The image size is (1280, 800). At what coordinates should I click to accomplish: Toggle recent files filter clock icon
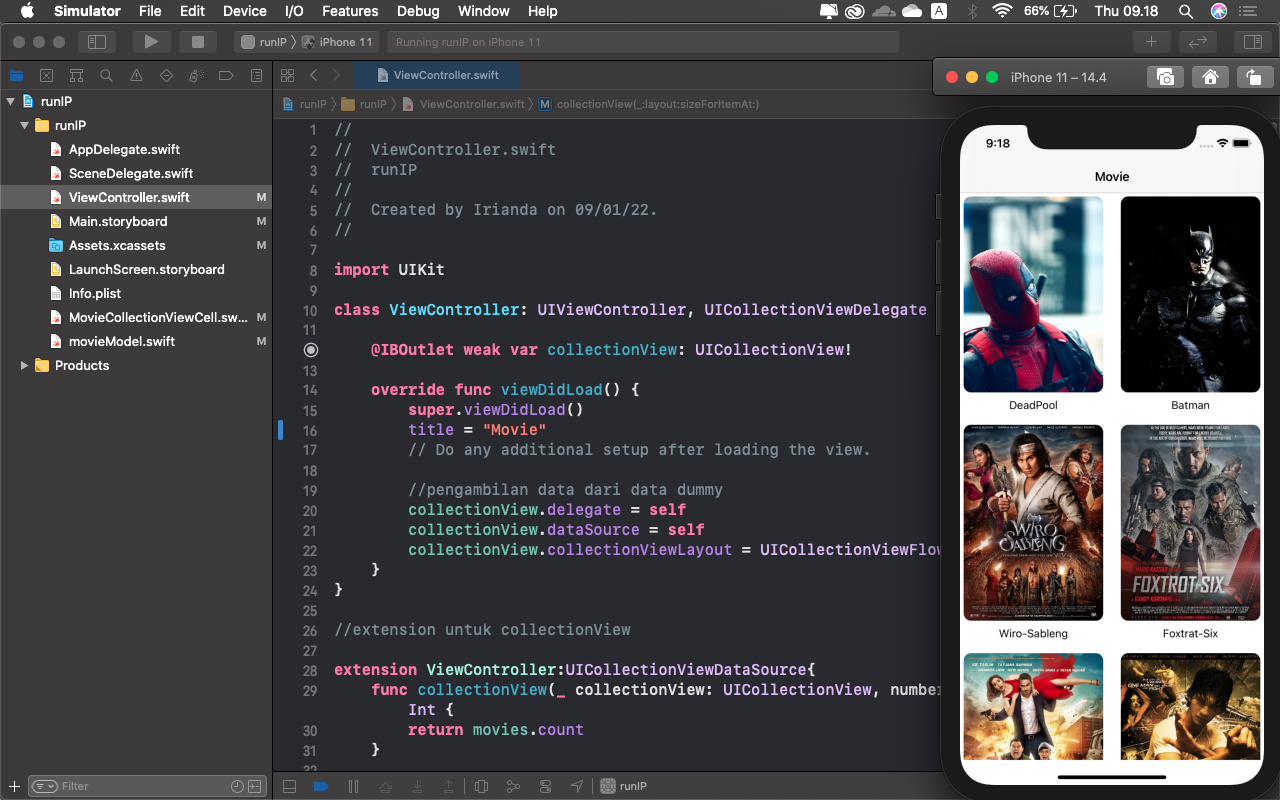237,786
